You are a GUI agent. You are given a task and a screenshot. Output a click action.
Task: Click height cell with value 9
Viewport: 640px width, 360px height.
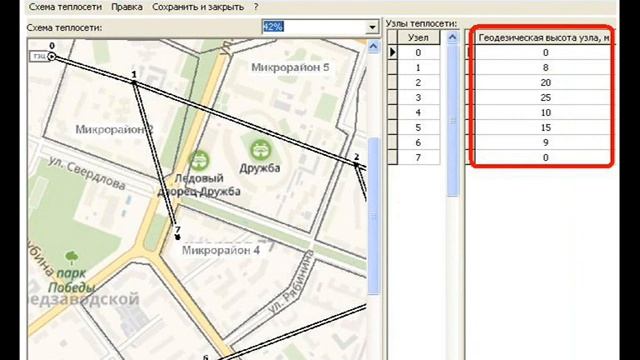545,142
